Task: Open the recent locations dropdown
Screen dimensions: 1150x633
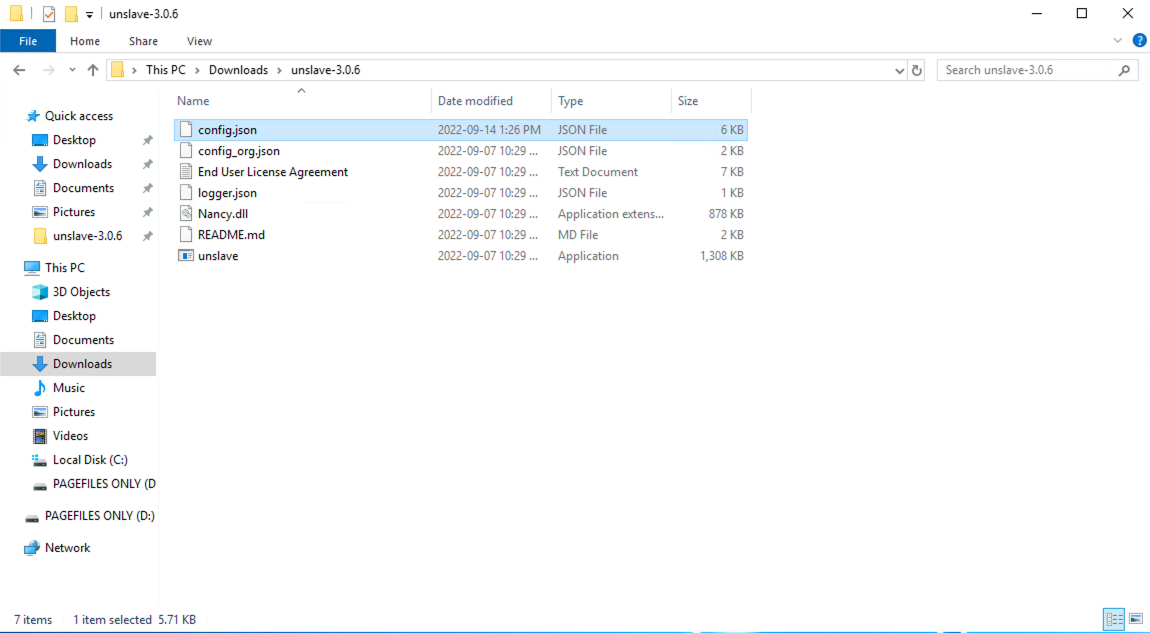Action: (72, 70)
